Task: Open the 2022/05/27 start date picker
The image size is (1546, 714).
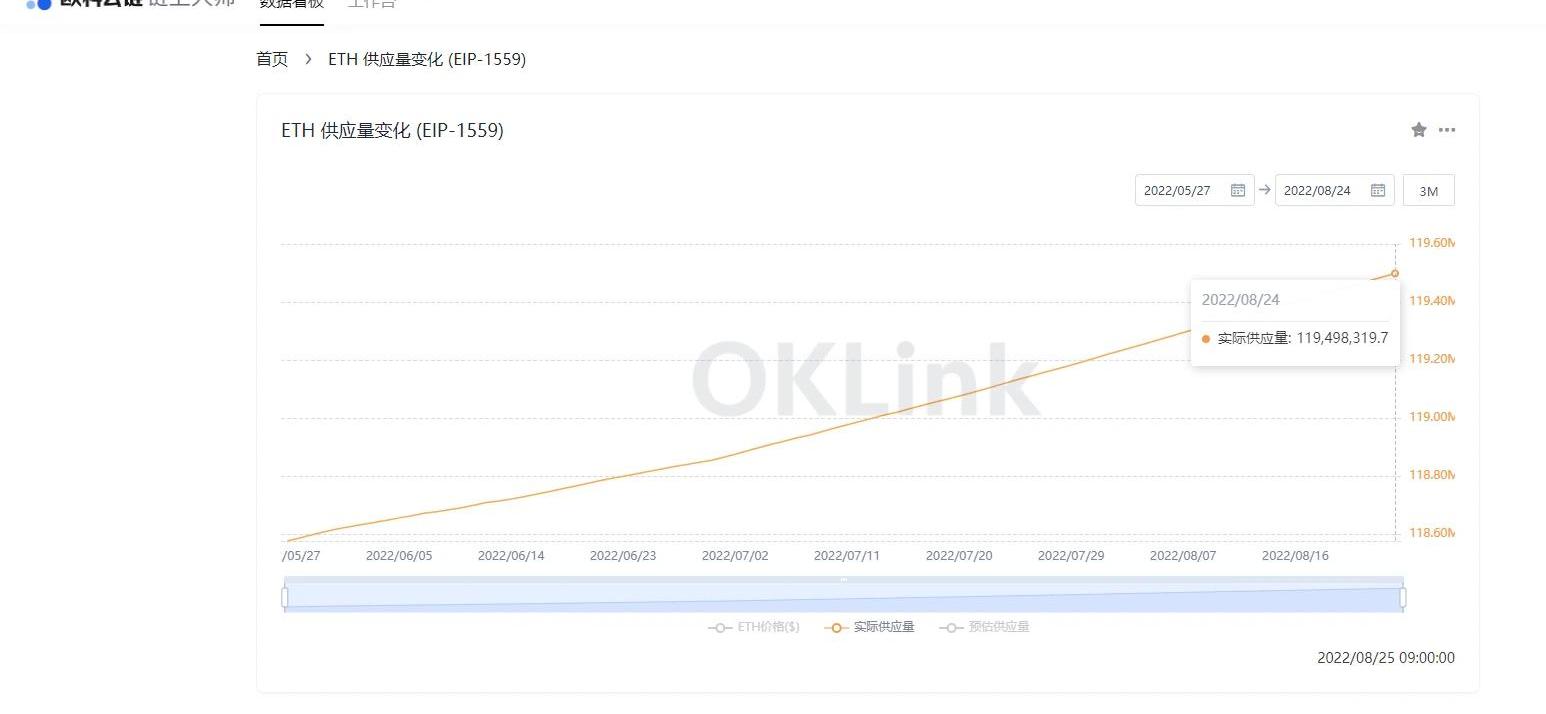Action: click(1178, 190)
